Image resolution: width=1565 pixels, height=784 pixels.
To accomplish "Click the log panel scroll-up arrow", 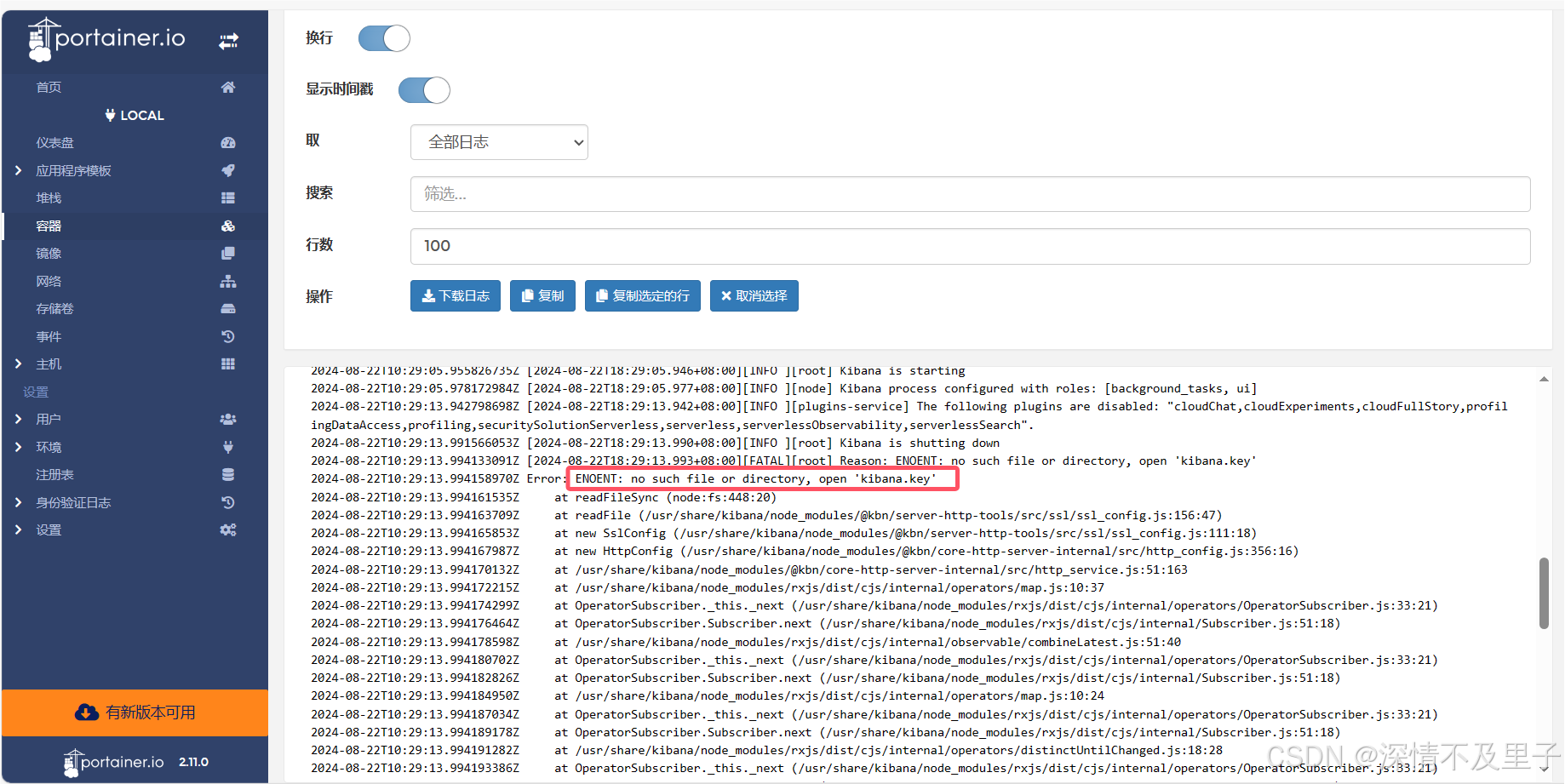I will 1544,379.
